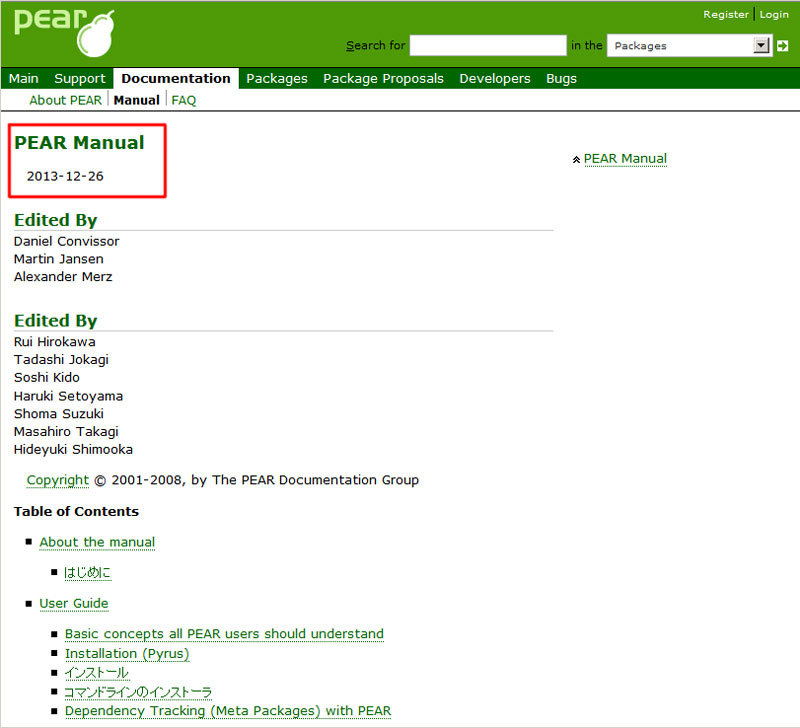Click the name Haruki Setoyama
Image resolution: width=800 pixels, height=728 pixels.
point(68,396)
